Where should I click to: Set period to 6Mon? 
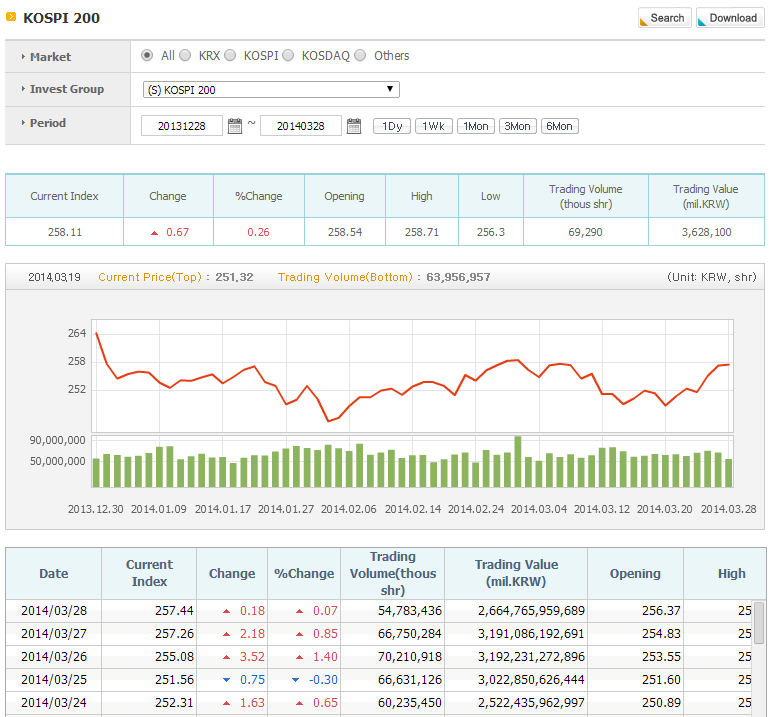[x=560, y=126]
